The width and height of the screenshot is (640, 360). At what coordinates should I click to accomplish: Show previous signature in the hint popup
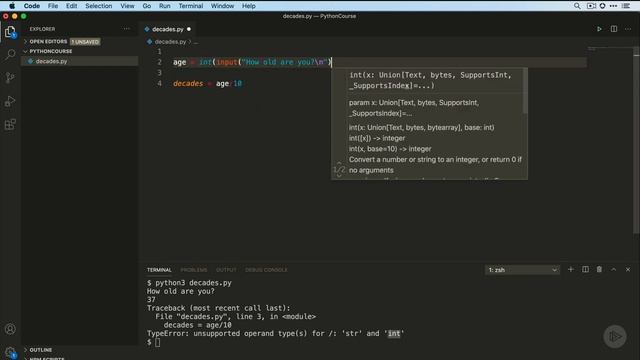coord(339,163)
